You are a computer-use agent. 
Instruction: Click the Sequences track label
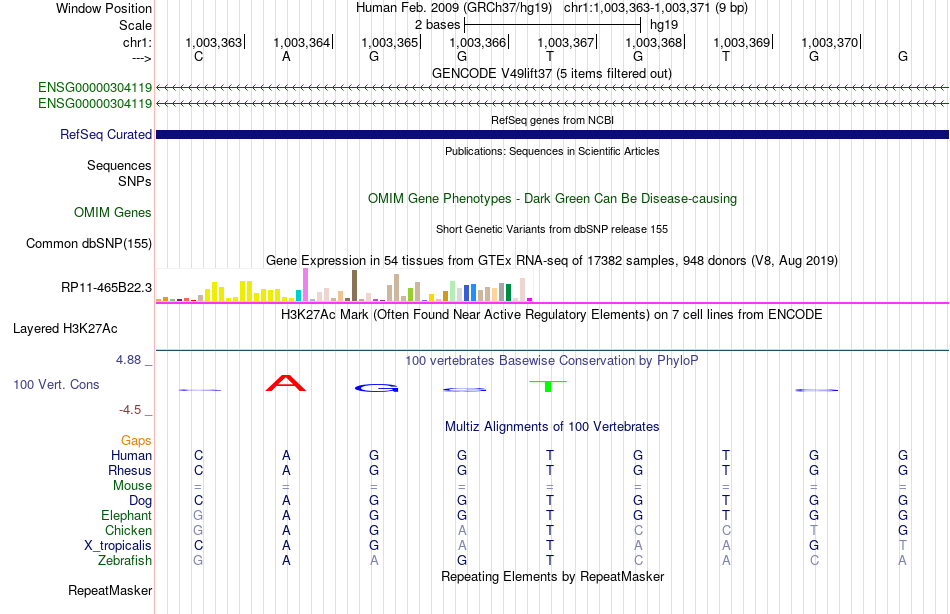[x=119, y=165]
